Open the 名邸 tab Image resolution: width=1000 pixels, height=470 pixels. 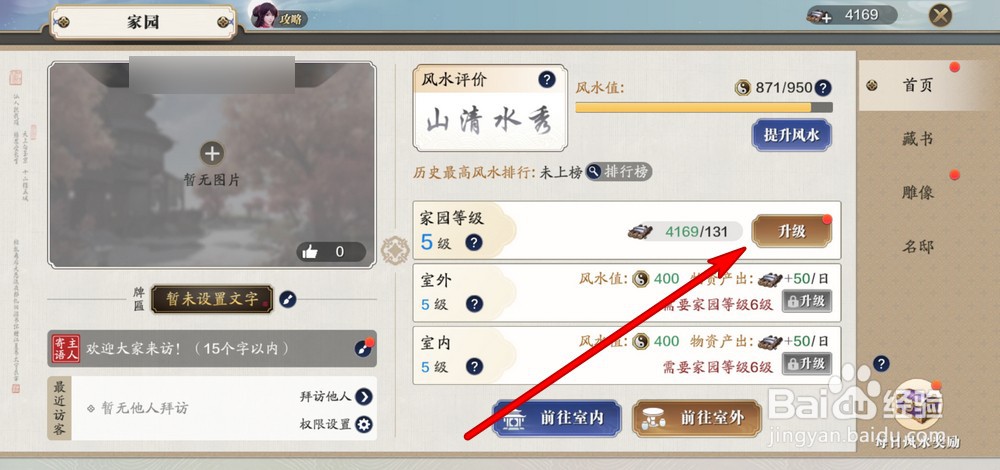(x=918, y=246)
